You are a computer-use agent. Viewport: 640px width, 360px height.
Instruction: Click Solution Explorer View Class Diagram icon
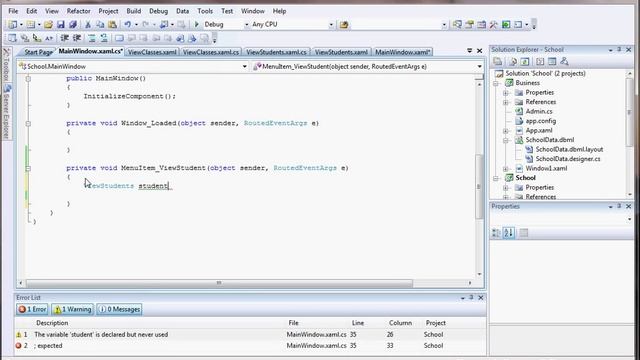pos(564,62)
